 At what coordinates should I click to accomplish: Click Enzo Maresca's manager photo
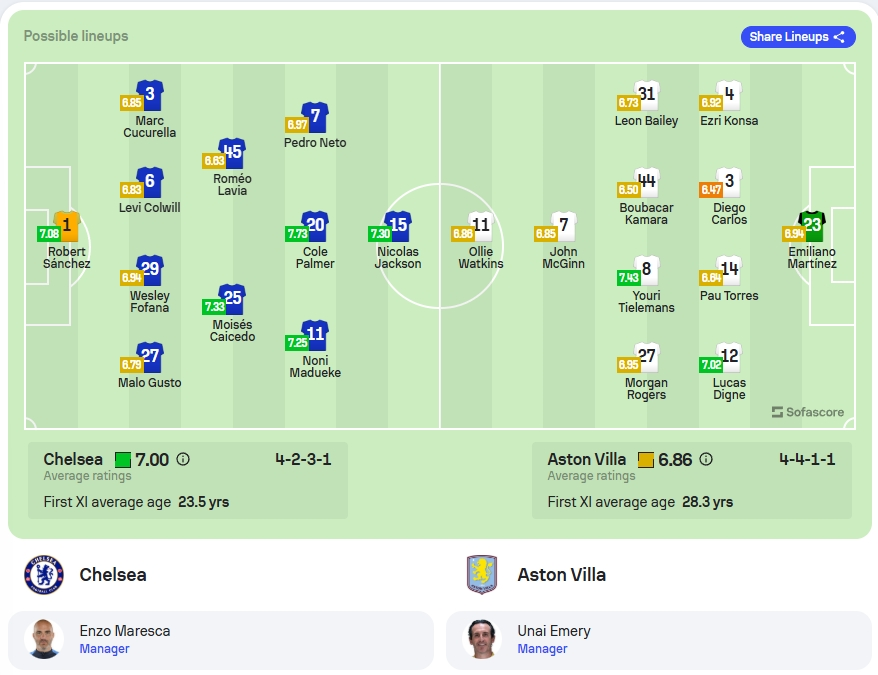click(x=44, y=639)
